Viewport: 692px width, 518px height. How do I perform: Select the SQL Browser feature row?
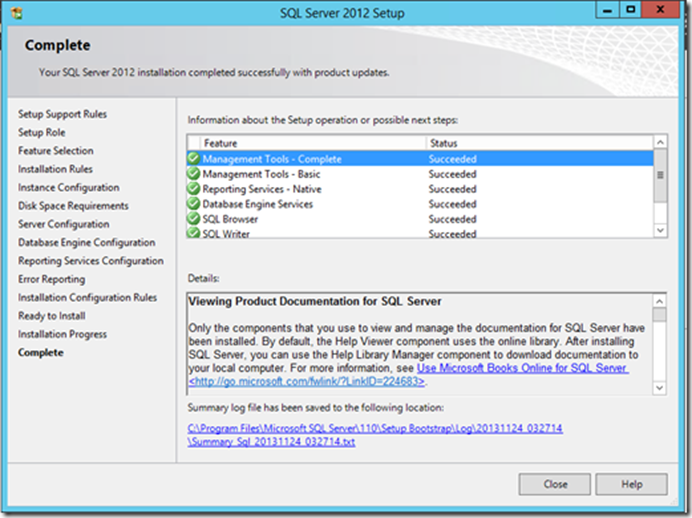(420, 219)
